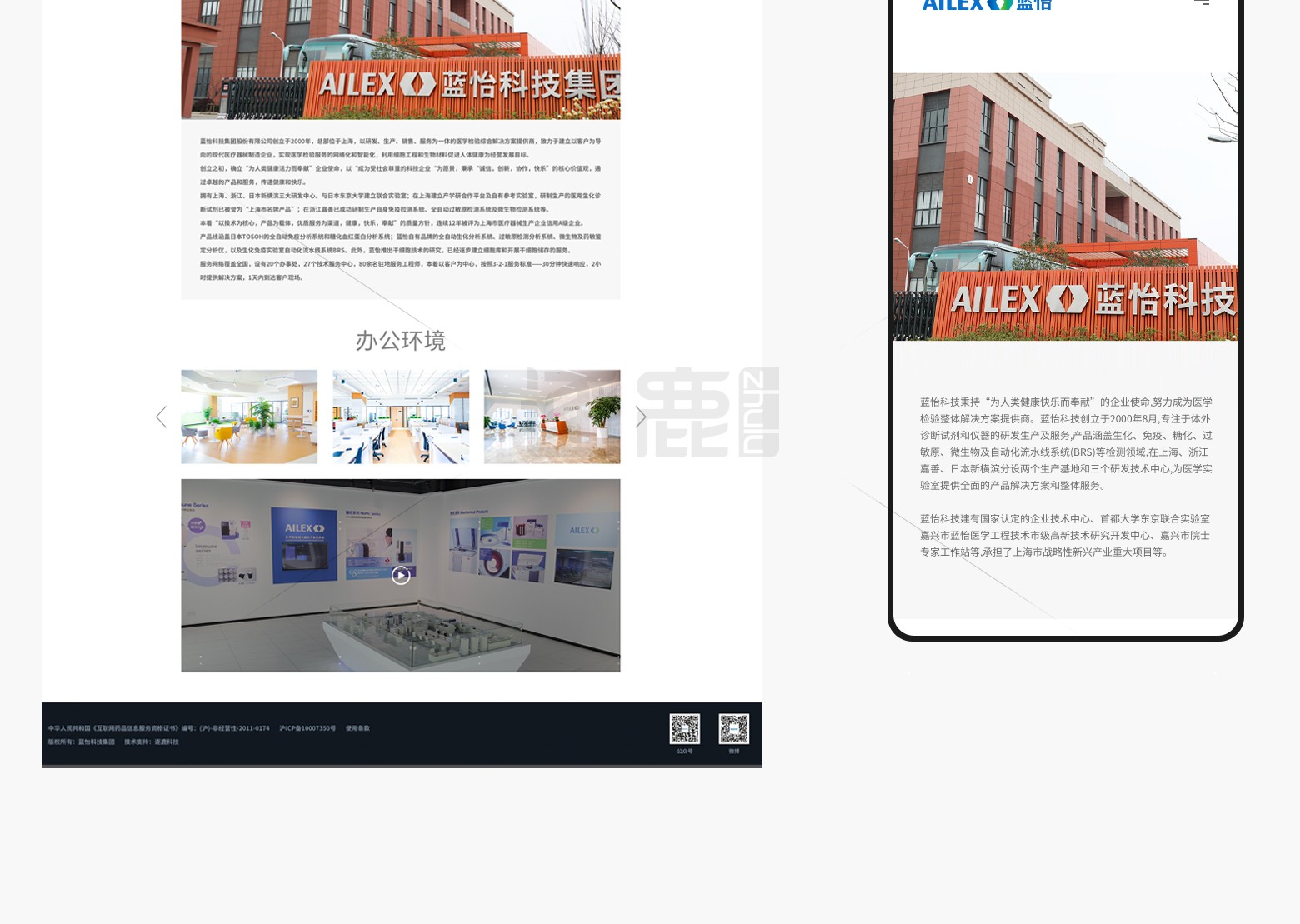The height and width of the screenshot is (924, 1300).
Task: Click the left carousel arrow beside office photos
Action: tap(162, 417)
